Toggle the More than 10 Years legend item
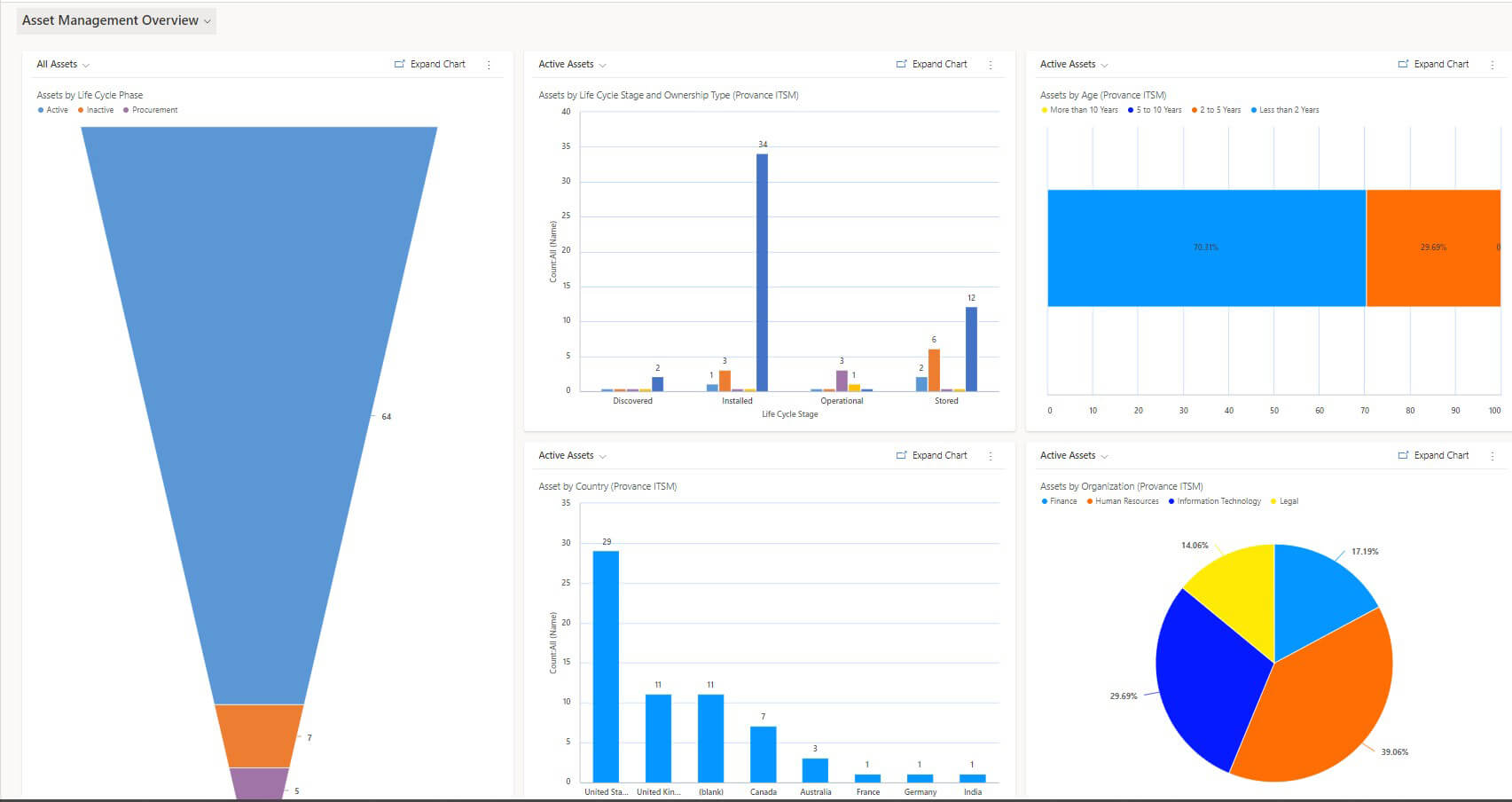This screenshot has height=802, width=1512. [1079, 110]
